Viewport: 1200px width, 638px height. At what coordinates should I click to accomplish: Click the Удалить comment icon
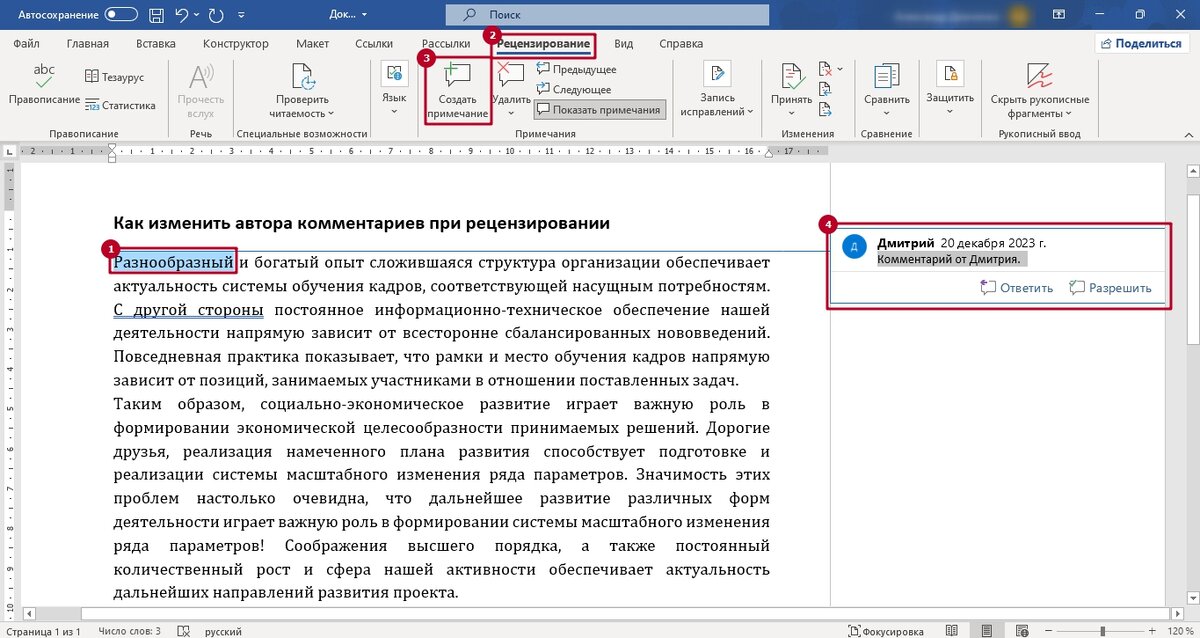pyautogui.click(x=511, y=75)
